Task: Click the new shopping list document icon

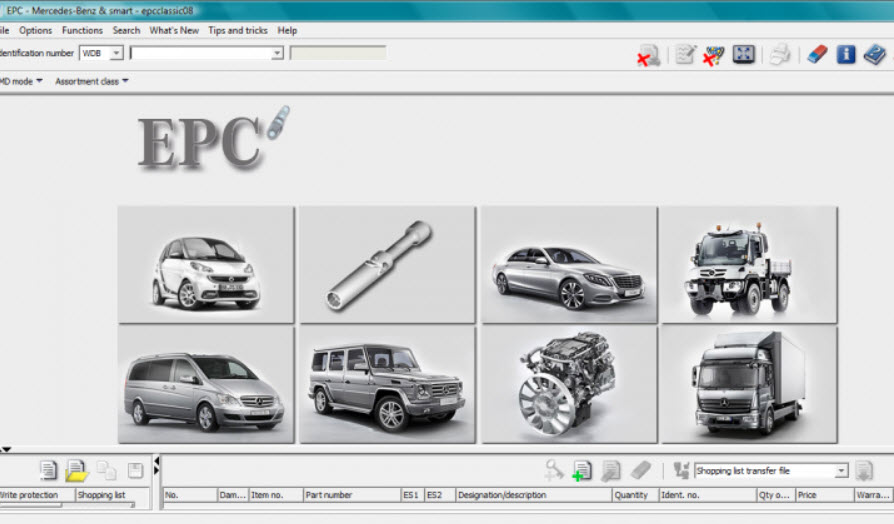Action: click(48, 470)
